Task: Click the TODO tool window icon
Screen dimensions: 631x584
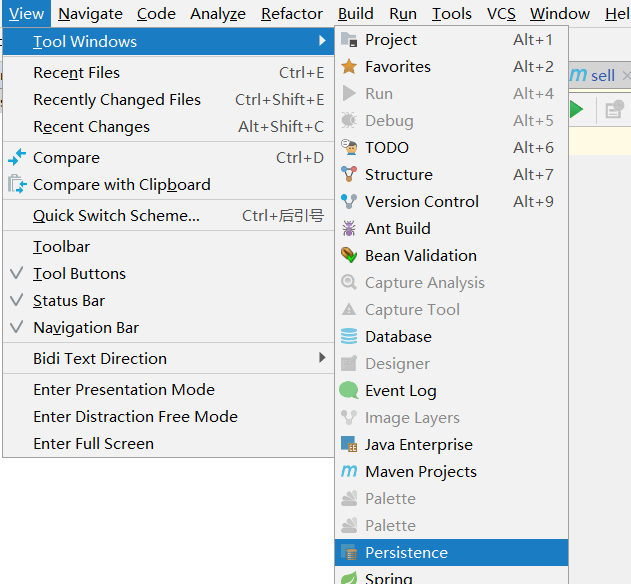Action: (x=349, y=148)
